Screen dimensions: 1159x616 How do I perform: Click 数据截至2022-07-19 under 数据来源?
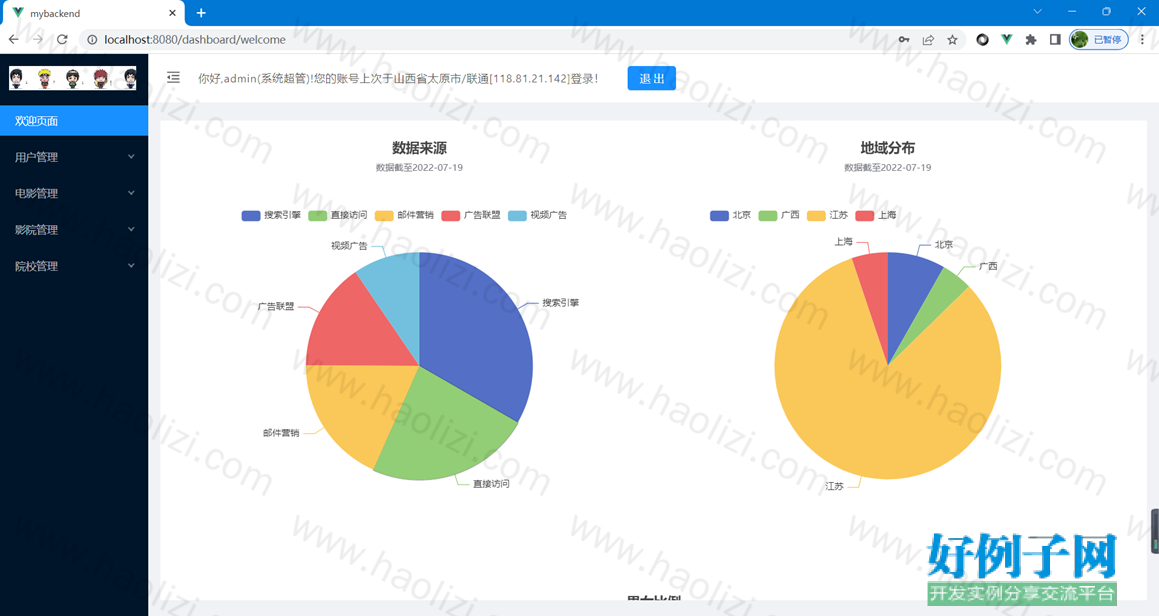pyautogui.click(x=419, y=168)
